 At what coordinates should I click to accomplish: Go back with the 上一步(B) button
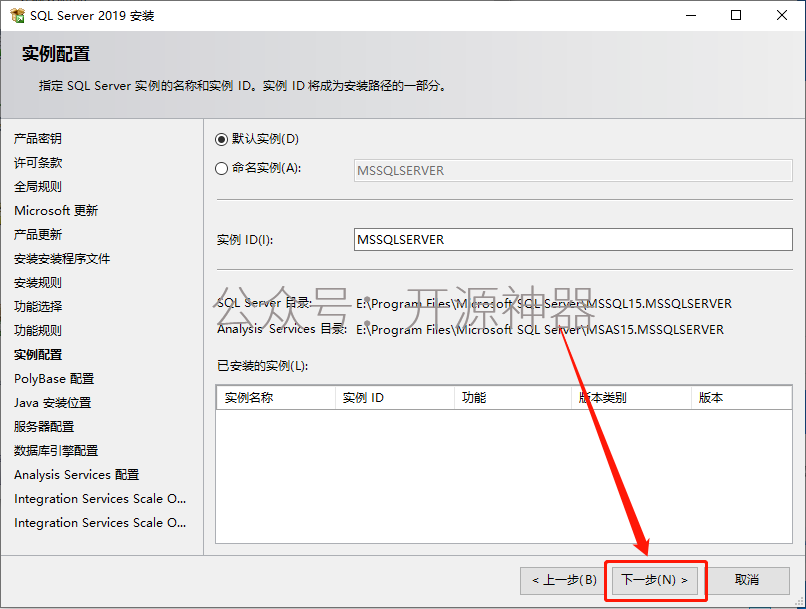click(564, 580)
